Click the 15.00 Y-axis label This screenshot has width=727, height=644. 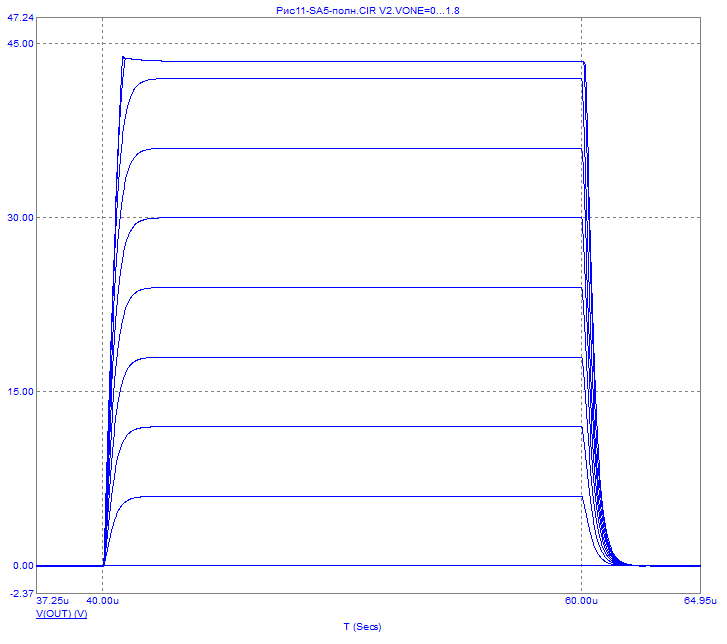tap(20, 391)
